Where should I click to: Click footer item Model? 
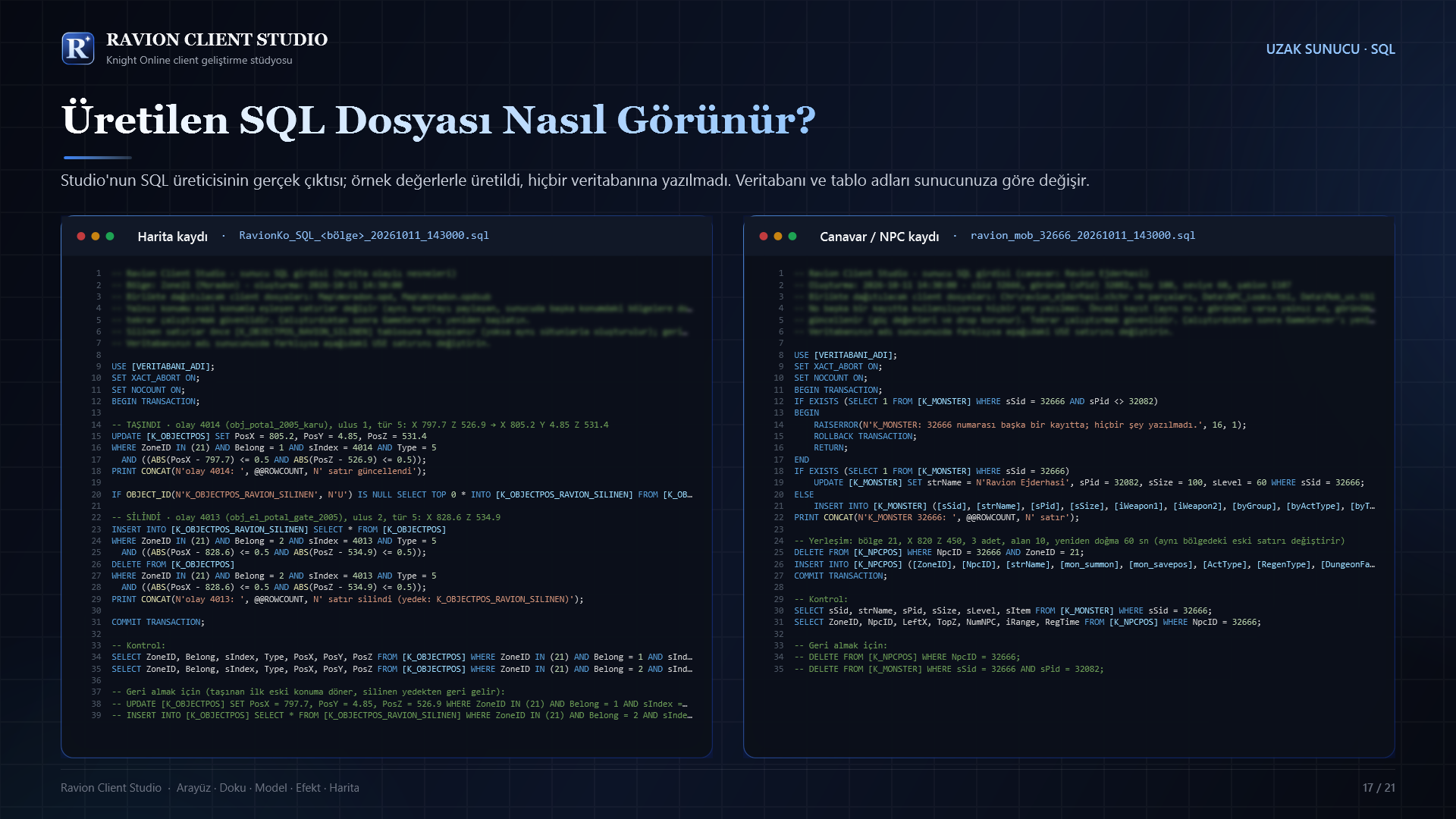tap(271, 788)
